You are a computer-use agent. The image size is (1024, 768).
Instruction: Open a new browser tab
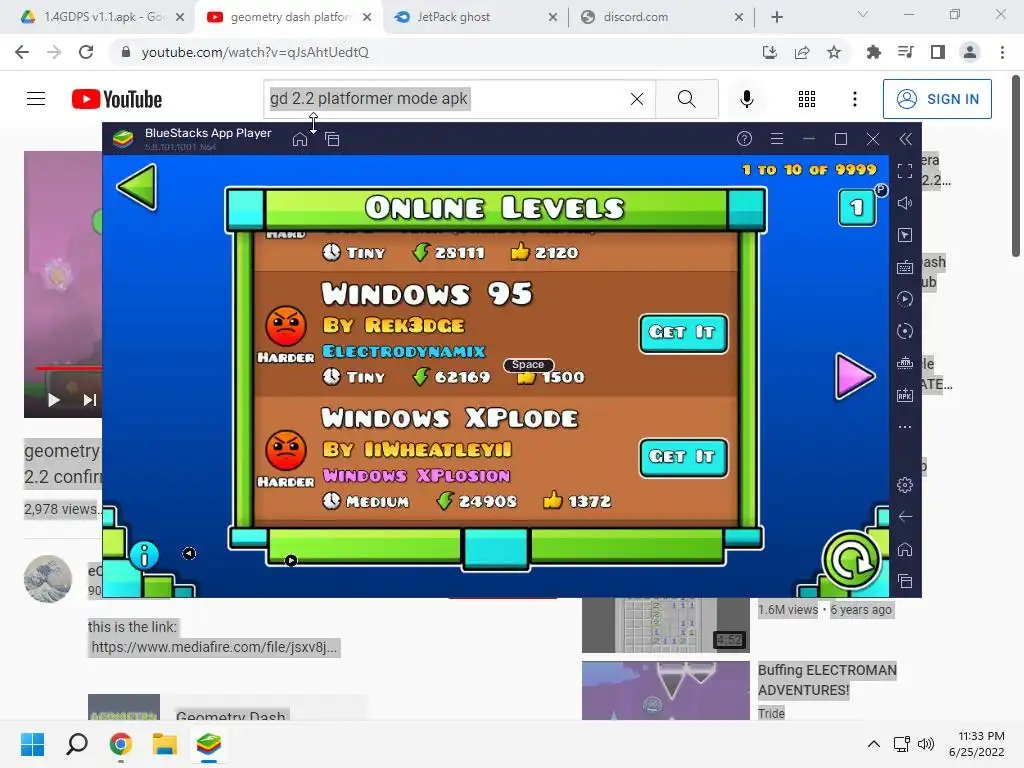click(776, 17)
